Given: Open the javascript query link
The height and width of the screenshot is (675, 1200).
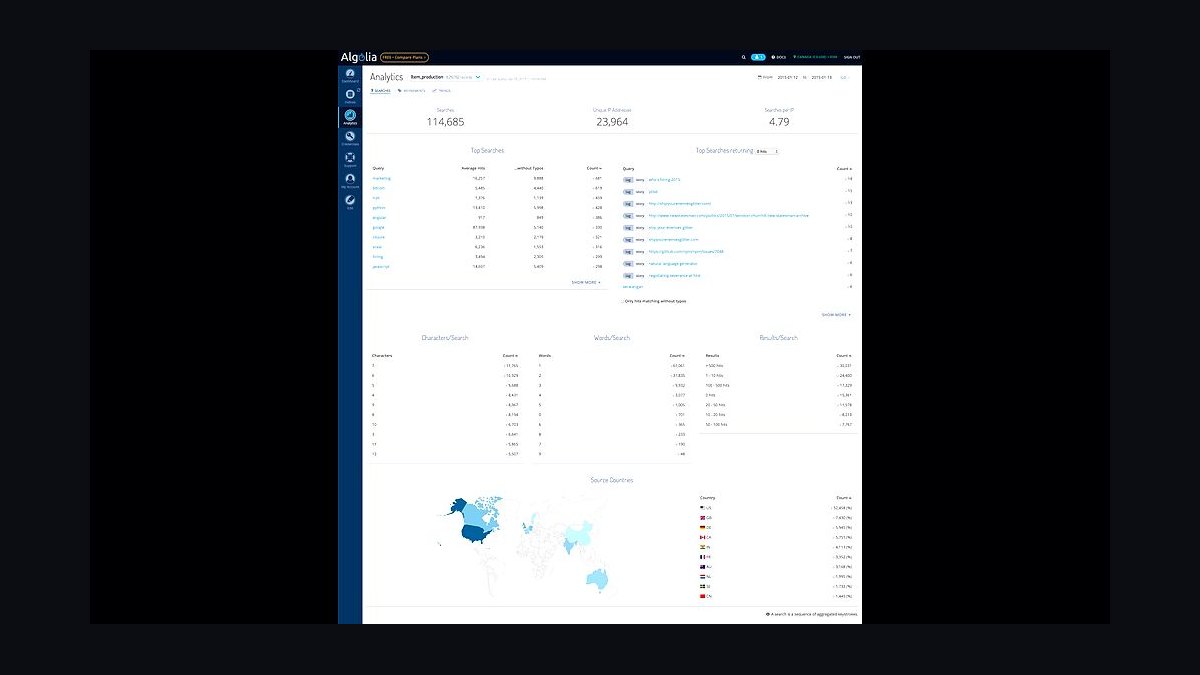Looking at the screenshot, I should pos(381,266).
